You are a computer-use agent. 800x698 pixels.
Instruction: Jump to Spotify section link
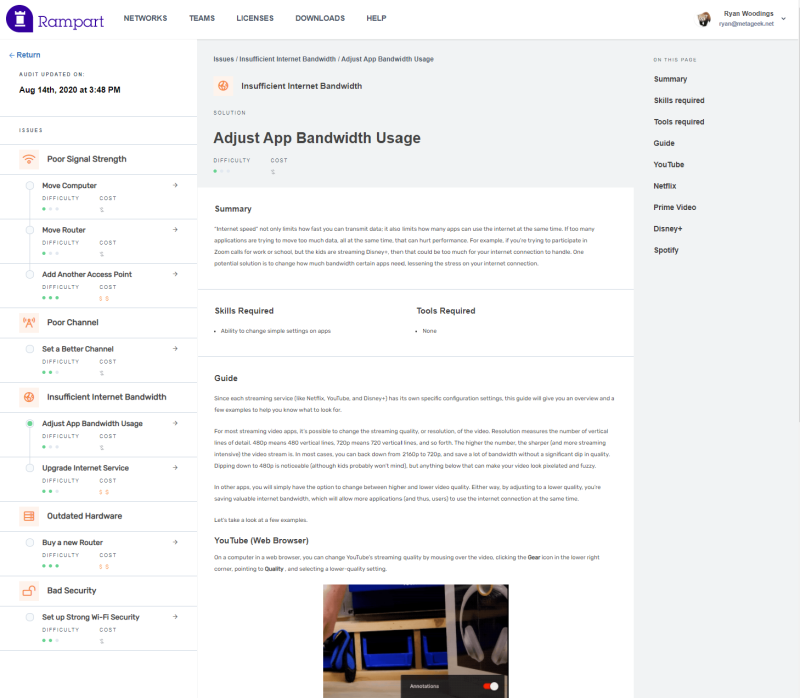click(666, 251)
